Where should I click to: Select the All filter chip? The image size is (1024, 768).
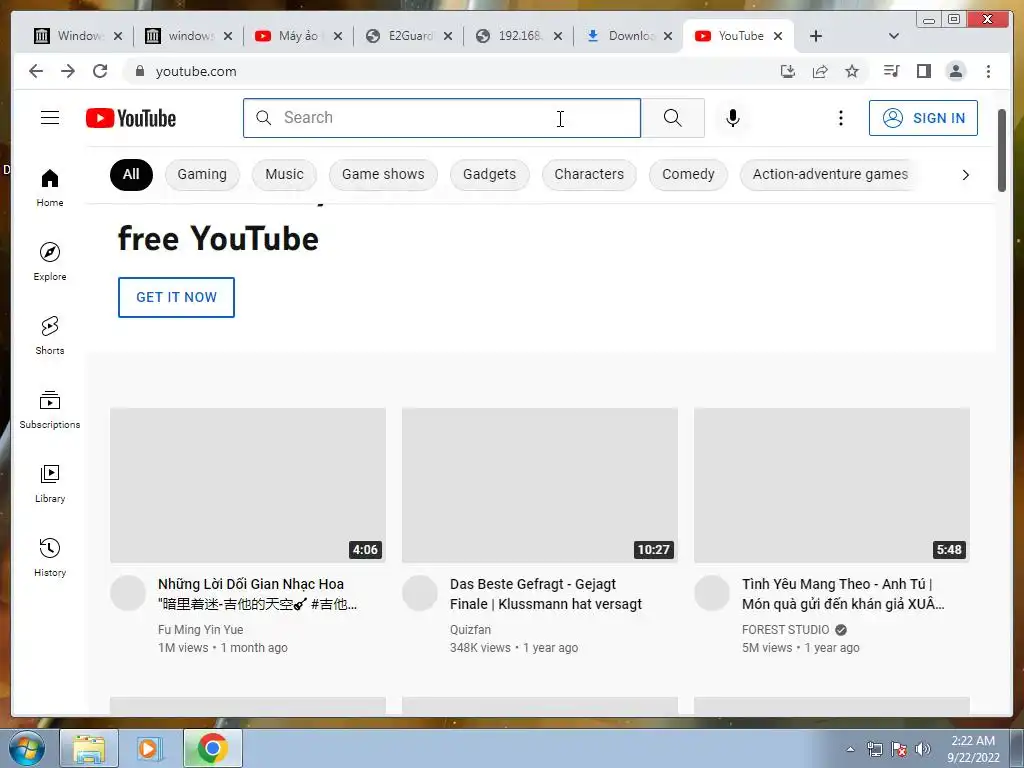coord(131,174)
